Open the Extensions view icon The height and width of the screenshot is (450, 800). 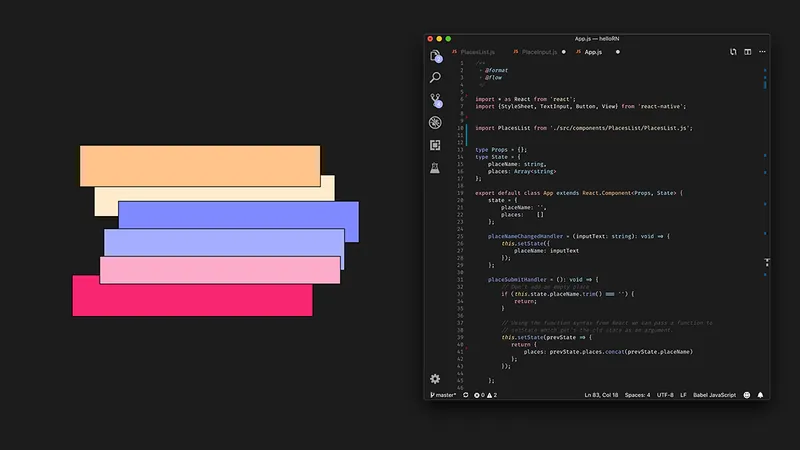tap(435, 145)
